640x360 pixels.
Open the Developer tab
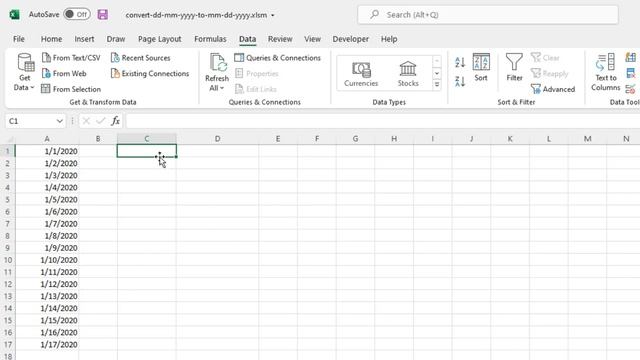351,39
